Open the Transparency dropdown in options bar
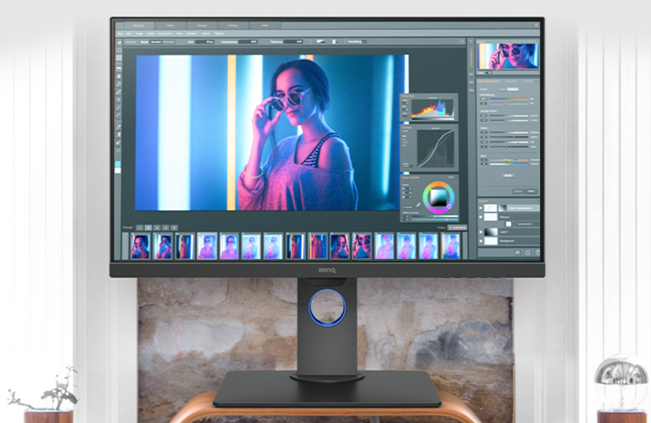The image size is (651, 423). coord(250,43)
